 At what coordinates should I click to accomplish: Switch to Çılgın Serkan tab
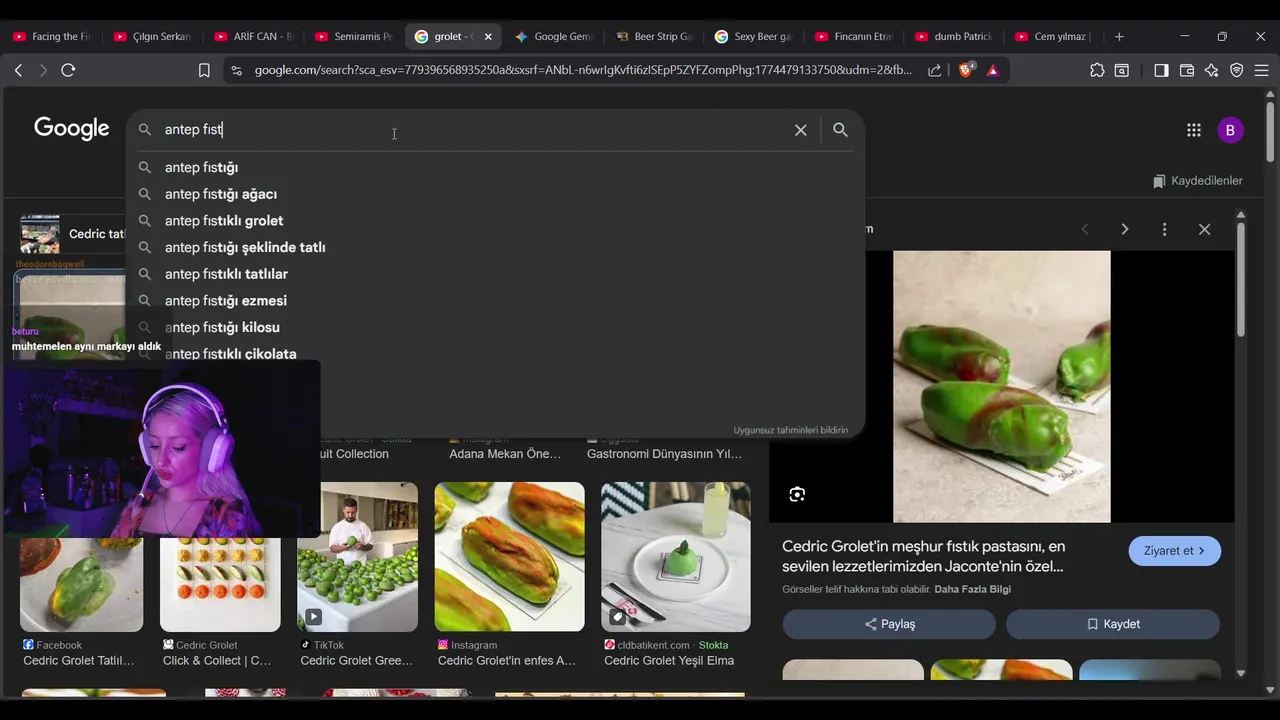pyautogui.click(x=152, y=36)
